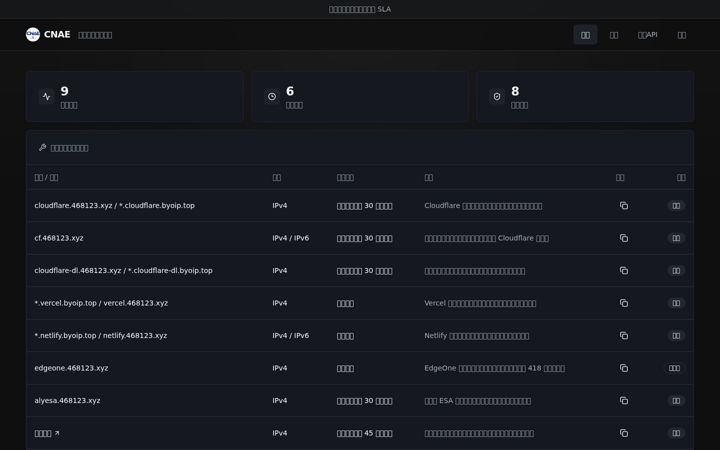
Task: Copy the vercel.468123.xyz row address
Action: pyautogui.click(x=624, y=303)
